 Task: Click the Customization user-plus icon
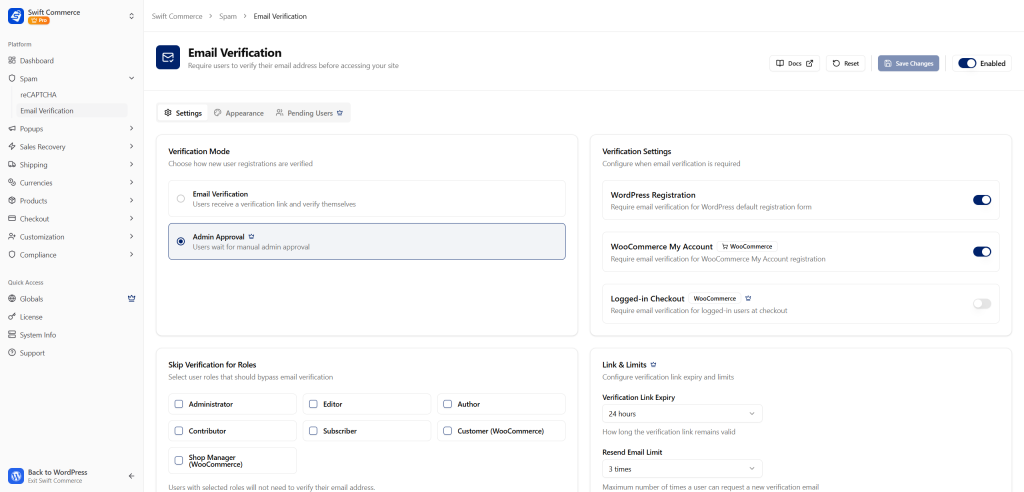click(12, 237)
